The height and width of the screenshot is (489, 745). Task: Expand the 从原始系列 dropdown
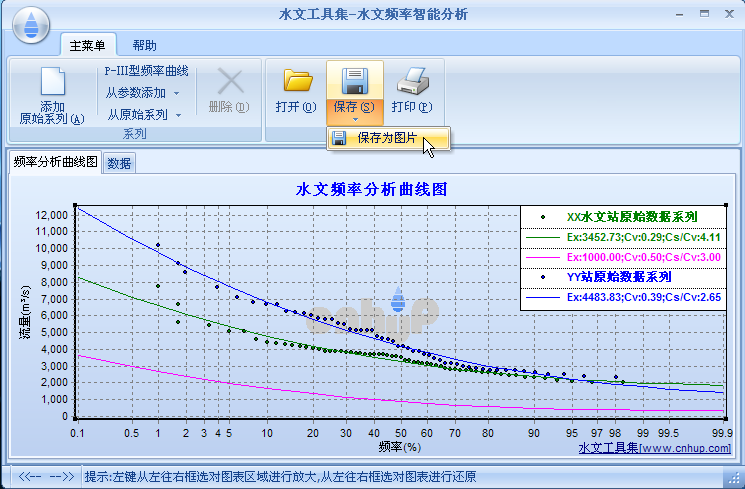point(179,115)
